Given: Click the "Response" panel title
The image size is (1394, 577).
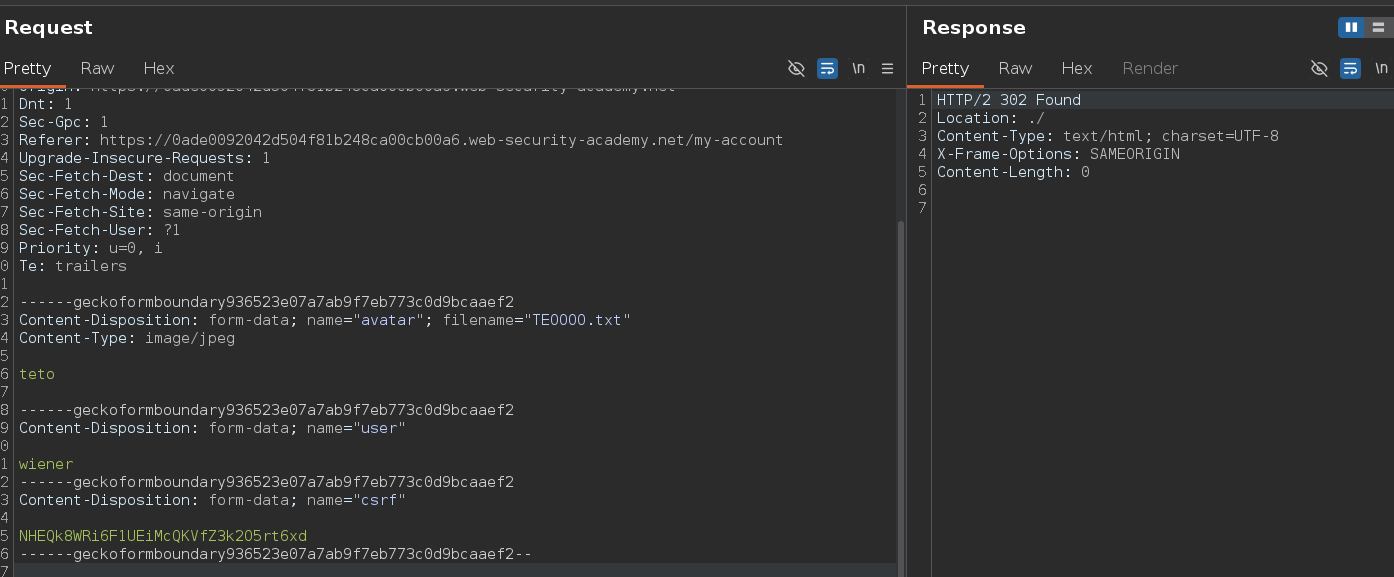Looking at the screenshot, I should (974, 28).
